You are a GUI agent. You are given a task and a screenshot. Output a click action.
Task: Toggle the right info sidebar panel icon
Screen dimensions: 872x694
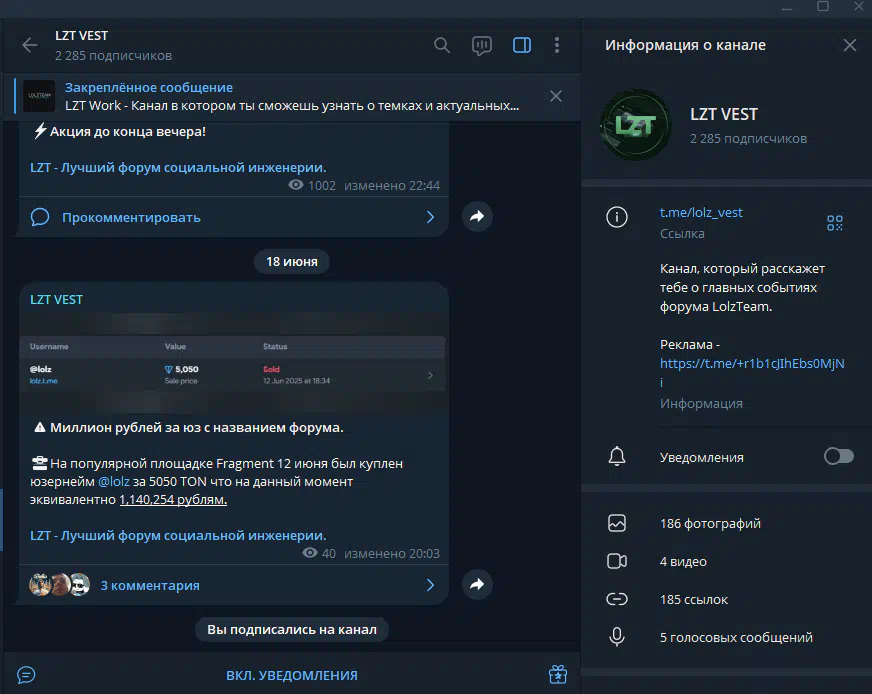(522, 45)
